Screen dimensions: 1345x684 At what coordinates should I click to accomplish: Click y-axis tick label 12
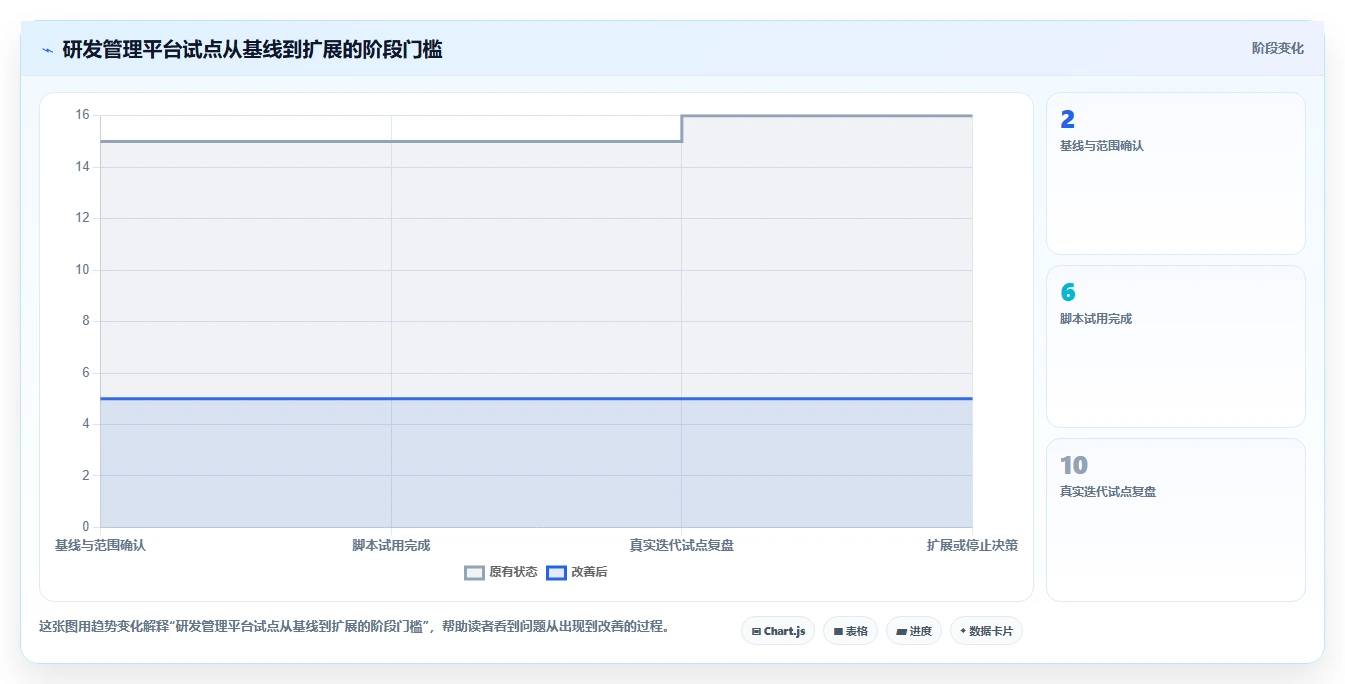coord(82,218)
